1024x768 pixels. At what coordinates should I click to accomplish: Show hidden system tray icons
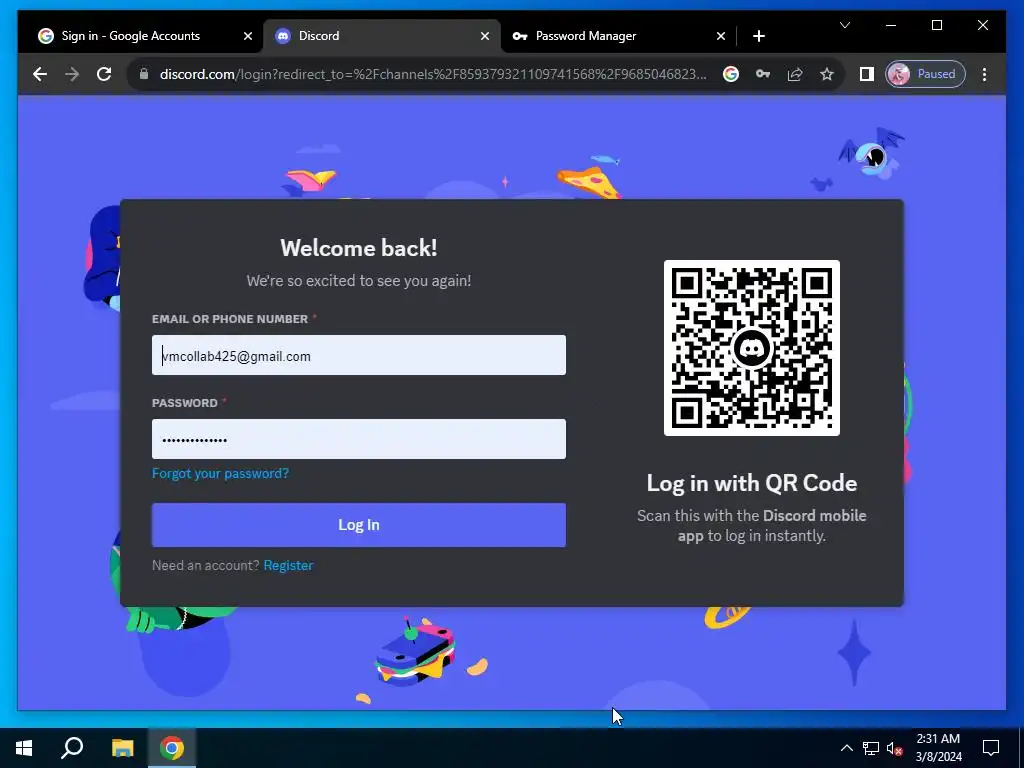[846, 748]
